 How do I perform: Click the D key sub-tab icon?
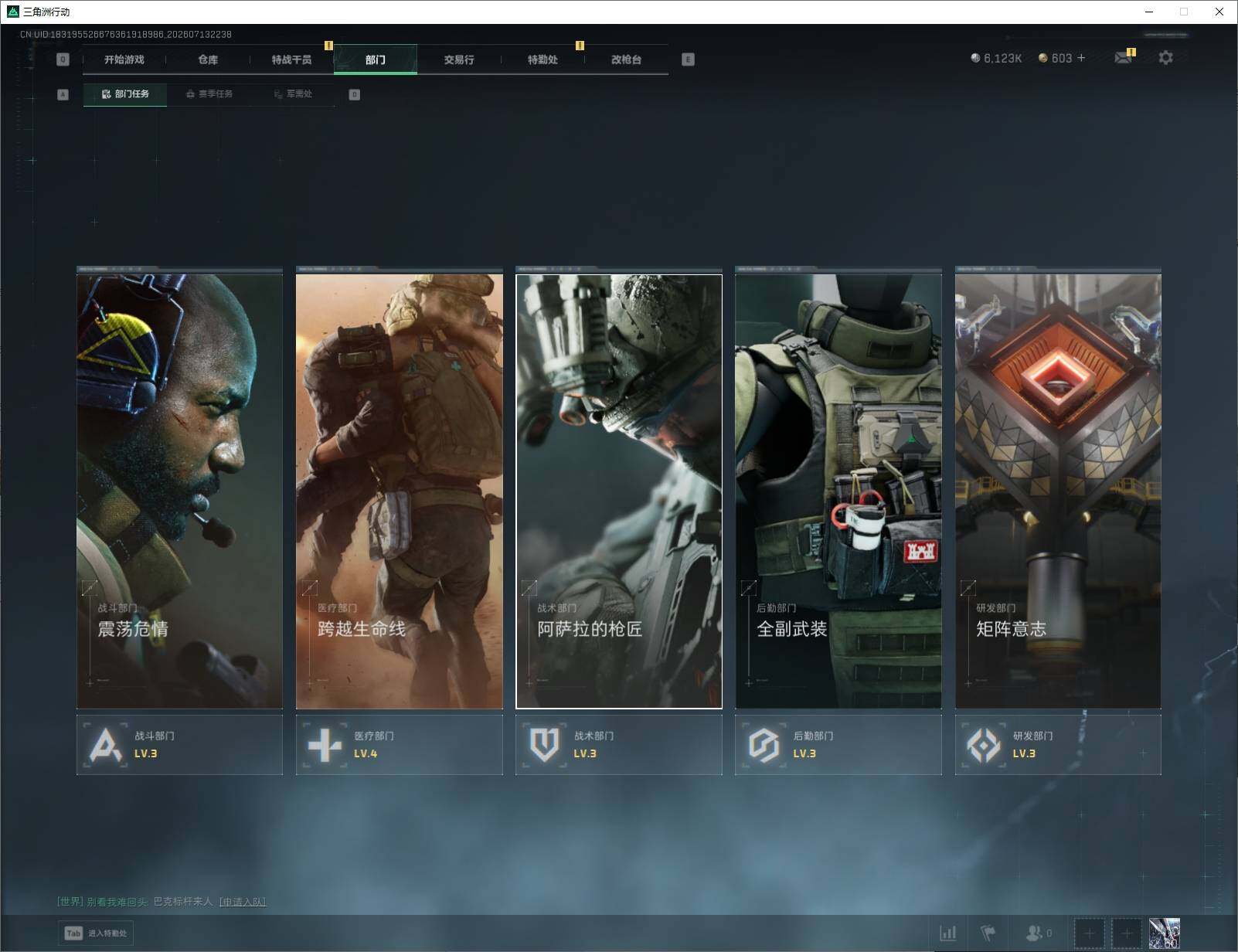[355, 94]
